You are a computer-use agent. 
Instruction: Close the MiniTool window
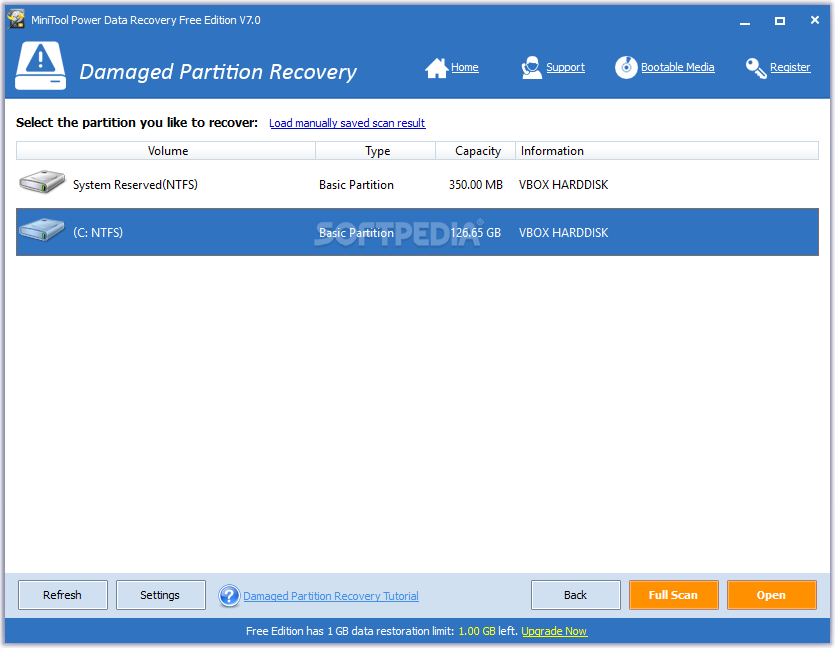coord(815,20)
